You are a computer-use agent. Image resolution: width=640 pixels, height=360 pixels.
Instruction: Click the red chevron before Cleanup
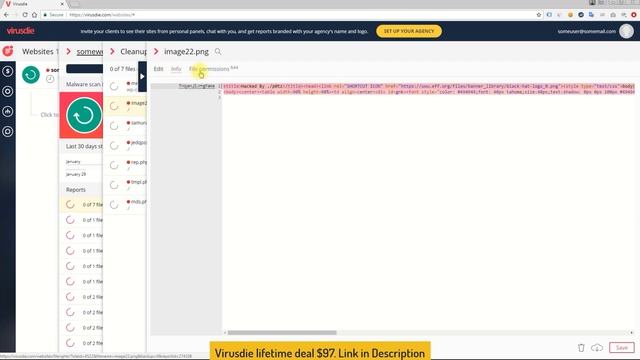tap(112, 51)
